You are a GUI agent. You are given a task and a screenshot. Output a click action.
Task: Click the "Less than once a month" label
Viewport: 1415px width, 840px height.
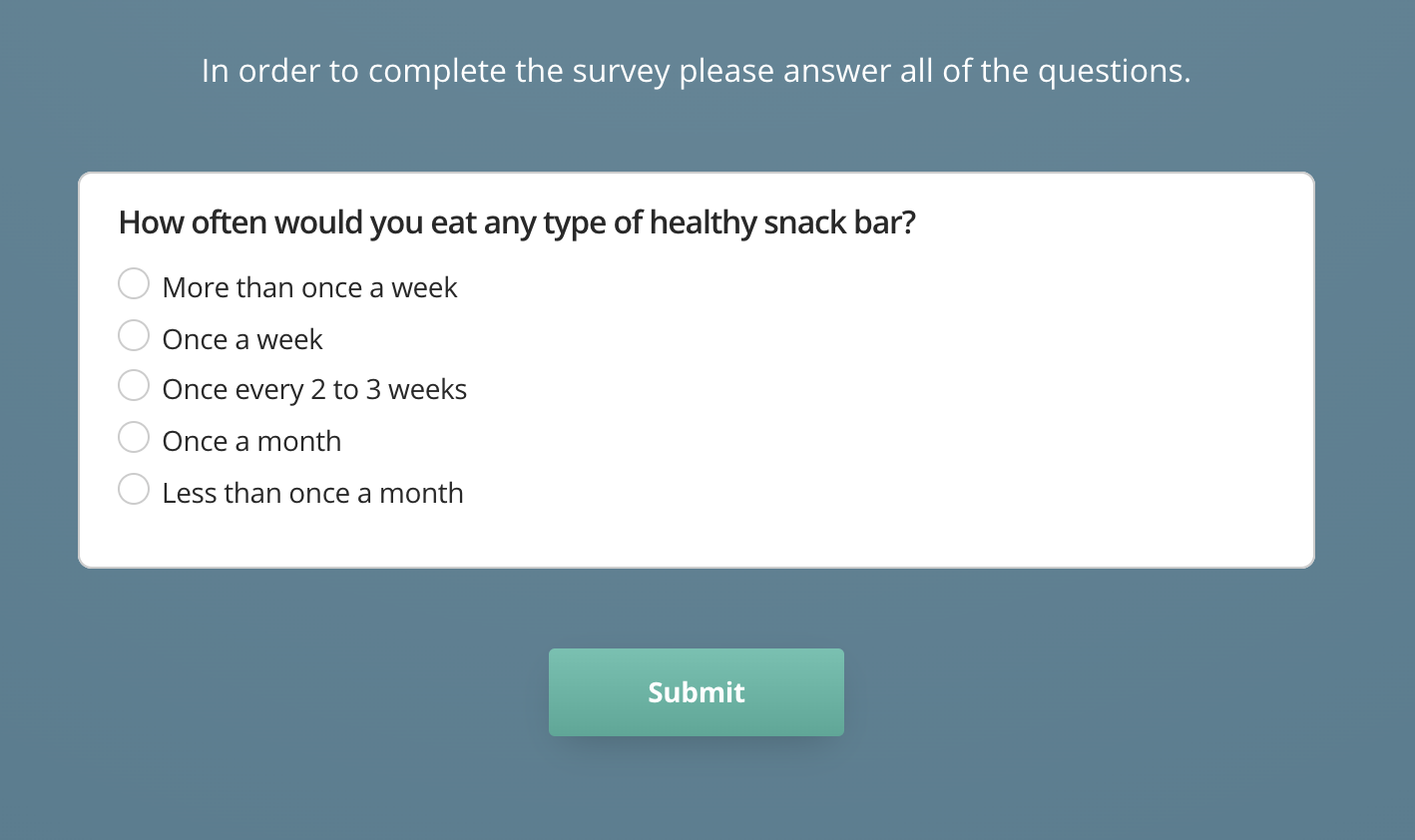pyautogui.click(x=312, y=494)
